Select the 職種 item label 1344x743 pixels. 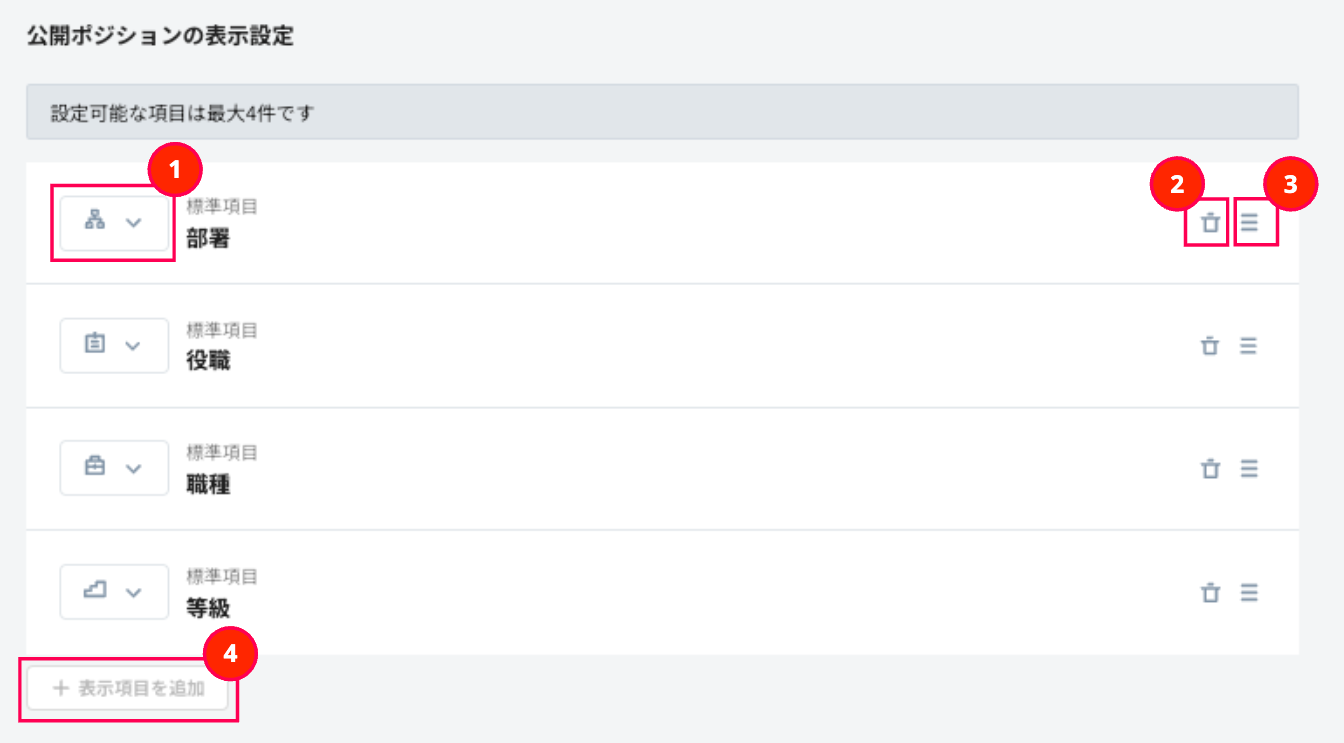point(208,485)
